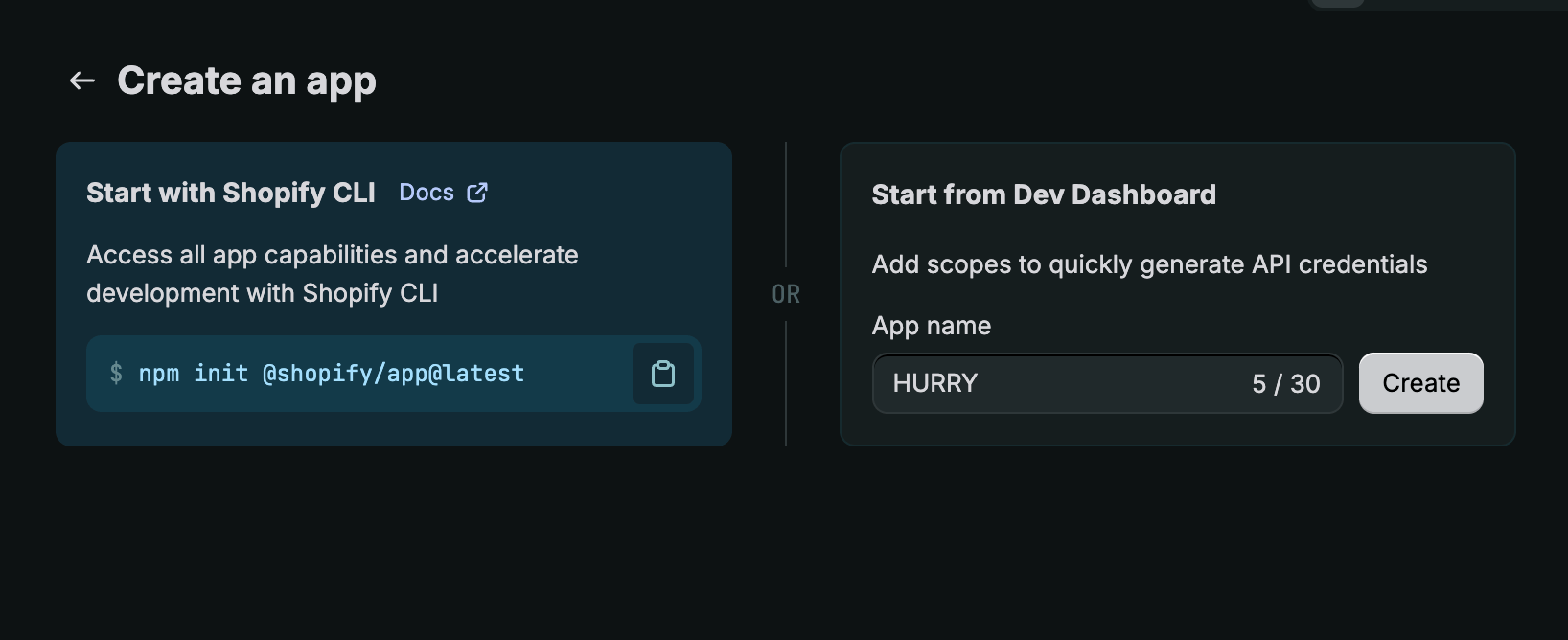Image resolution: width=1568 pixels, height=640 pixels.
Task: Copy the npm init command to clipboard
Action: pyautogui.click(x=663, y=374)
